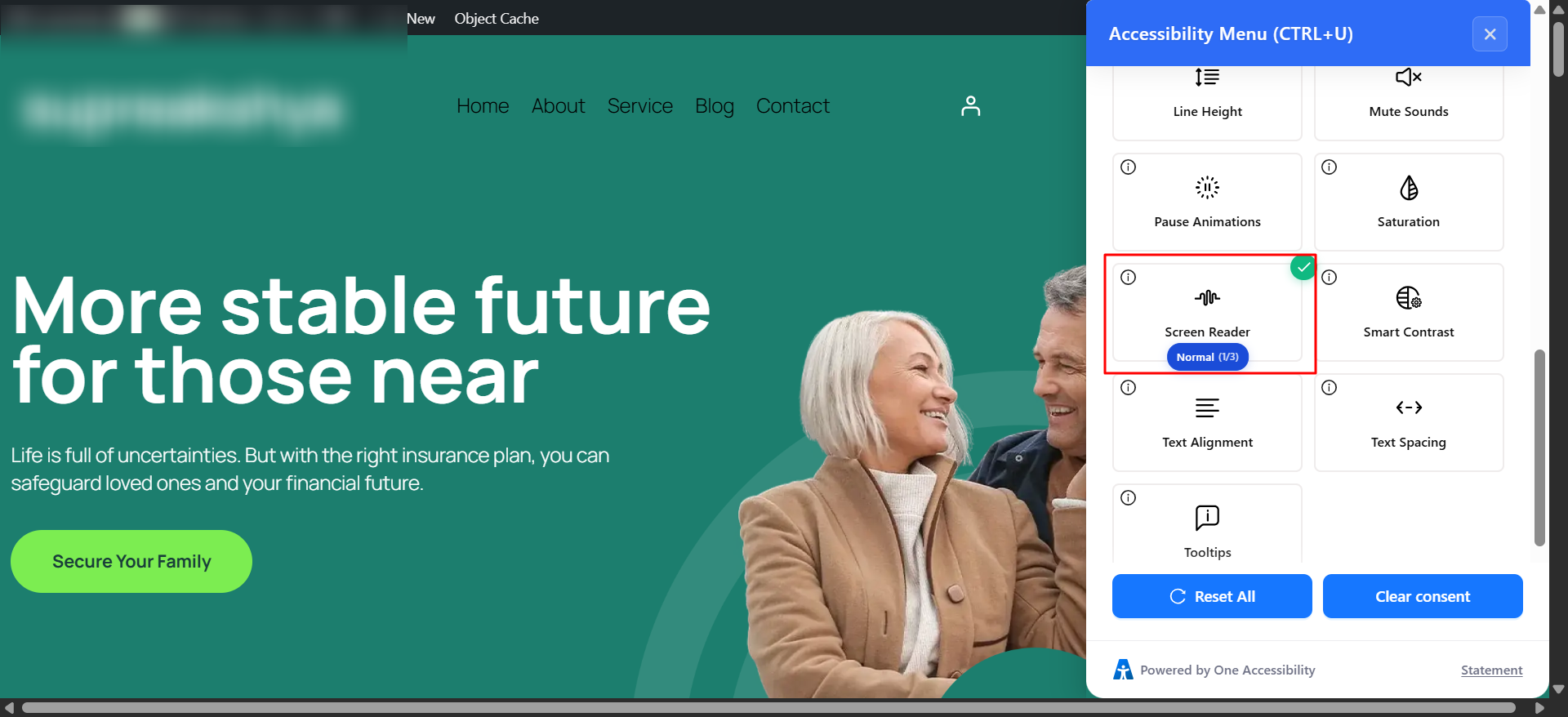This screenshot has width=1568, height=717.
Task: Click the accessibility menu vertical scrollbar
Action: (1540, 448)
